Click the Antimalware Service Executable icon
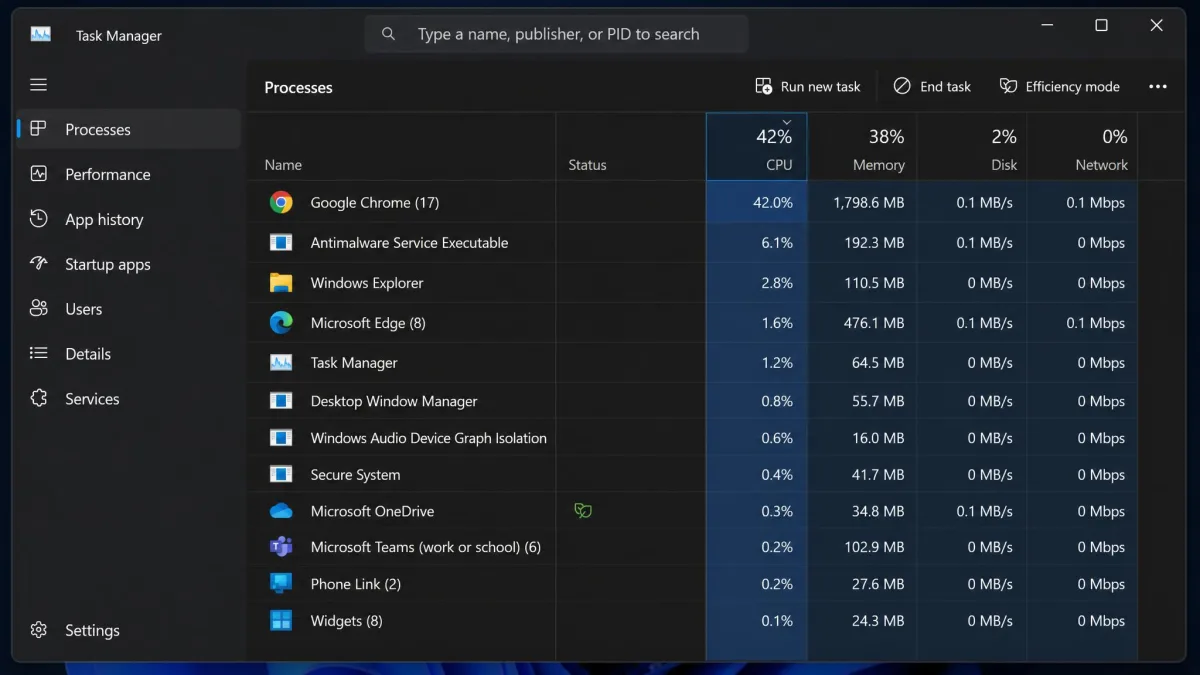1200x675 pixels. pos(281,242)
